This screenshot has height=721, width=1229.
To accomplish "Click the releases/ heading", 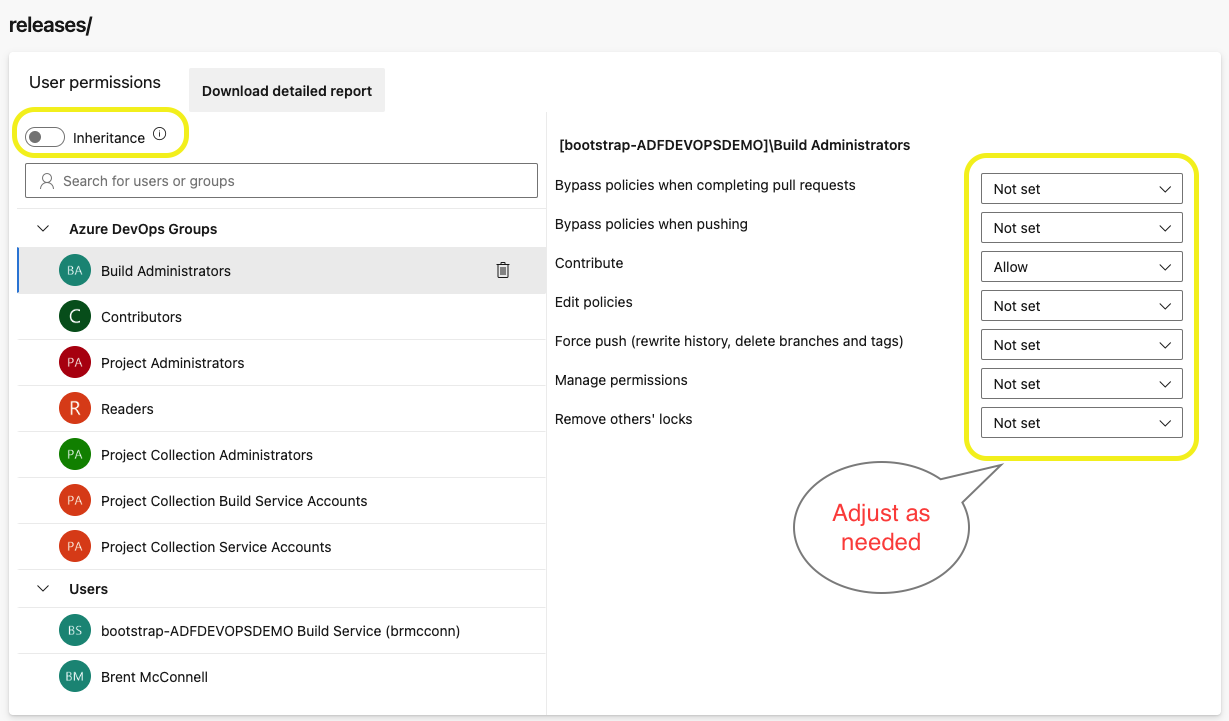I will click(50, 25).
